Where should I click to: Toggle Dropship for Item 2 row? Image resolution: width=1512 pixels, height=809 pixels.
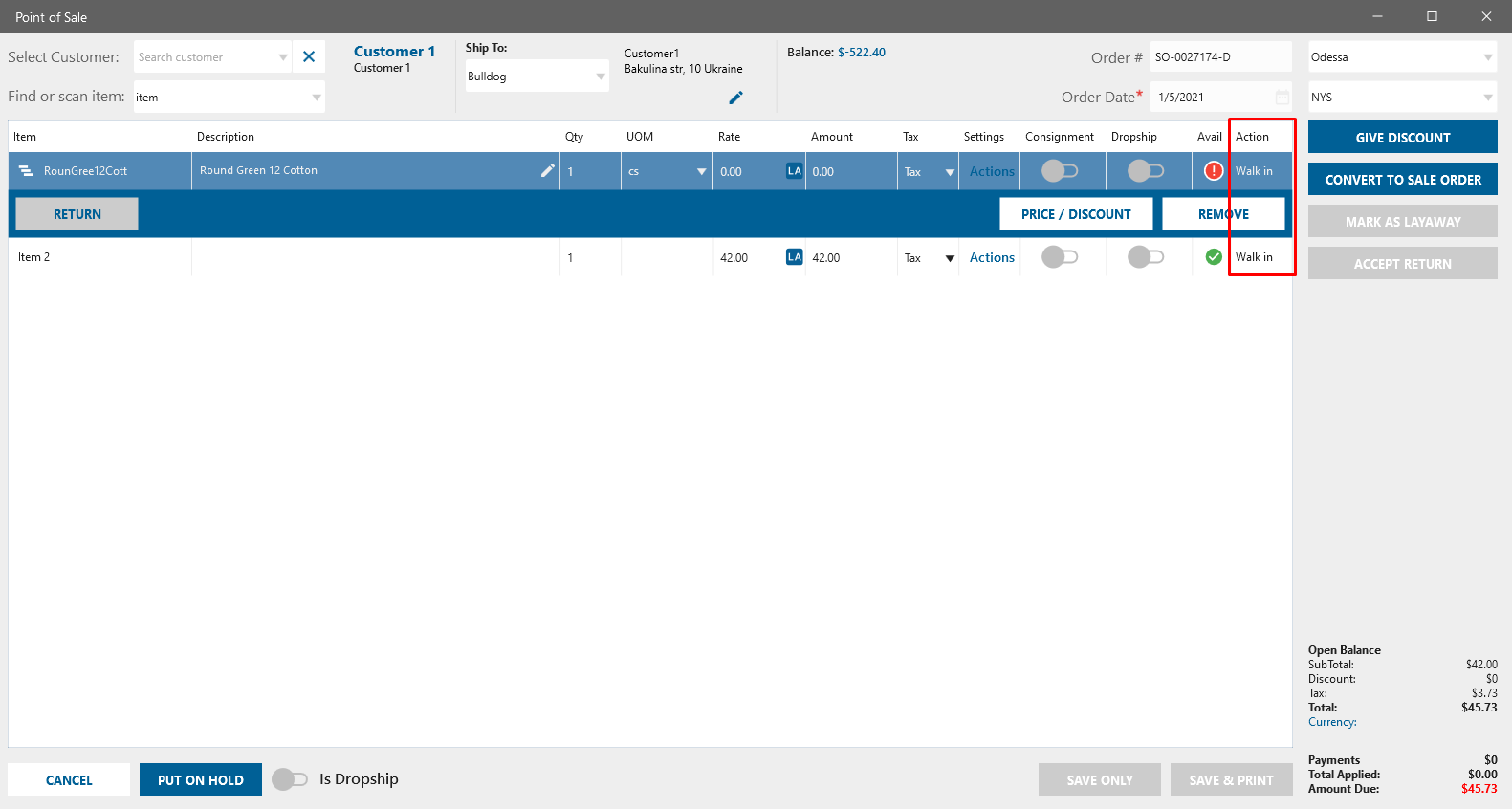pyautogui.click(x=1146, y=257)
